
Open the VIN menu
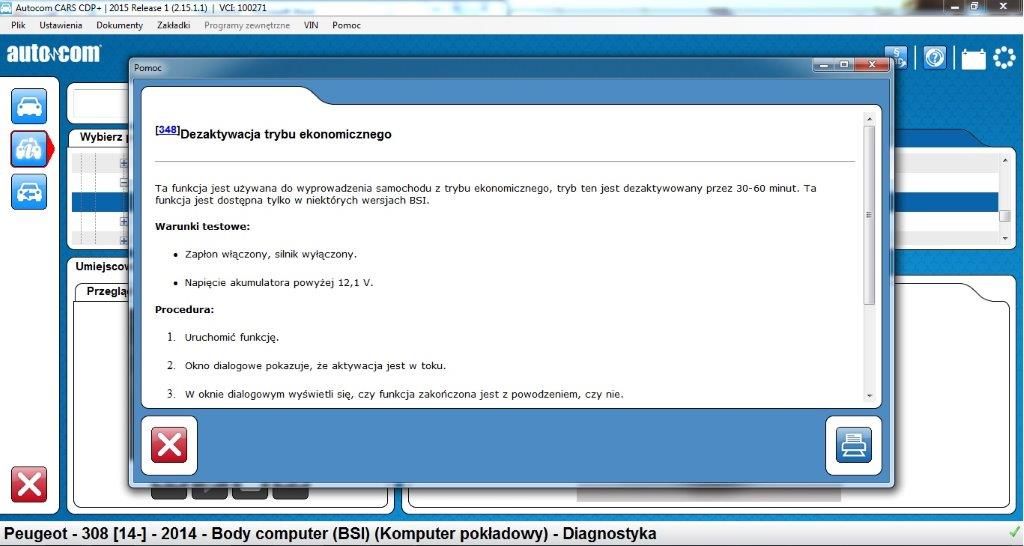click(x=311, y=25)
